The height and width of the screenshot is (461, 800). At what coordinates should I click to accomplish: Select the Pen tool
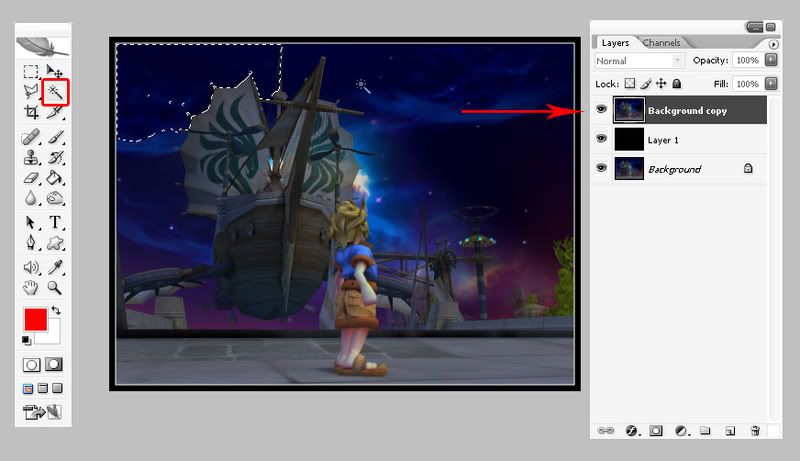(x=31, y=243)
